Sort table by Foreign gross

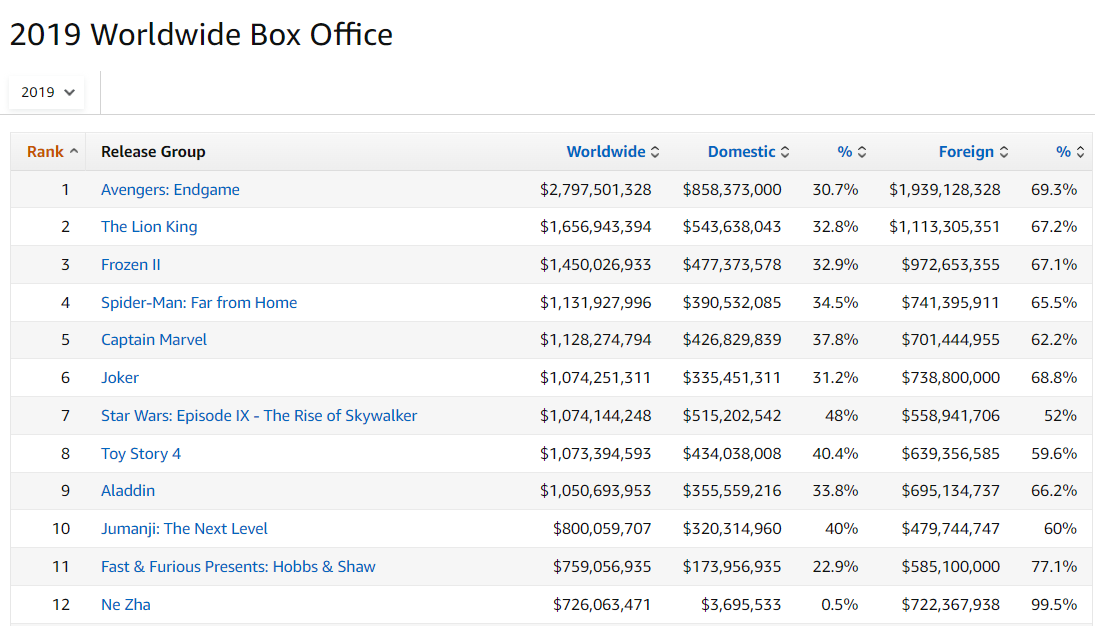(973, 152)
